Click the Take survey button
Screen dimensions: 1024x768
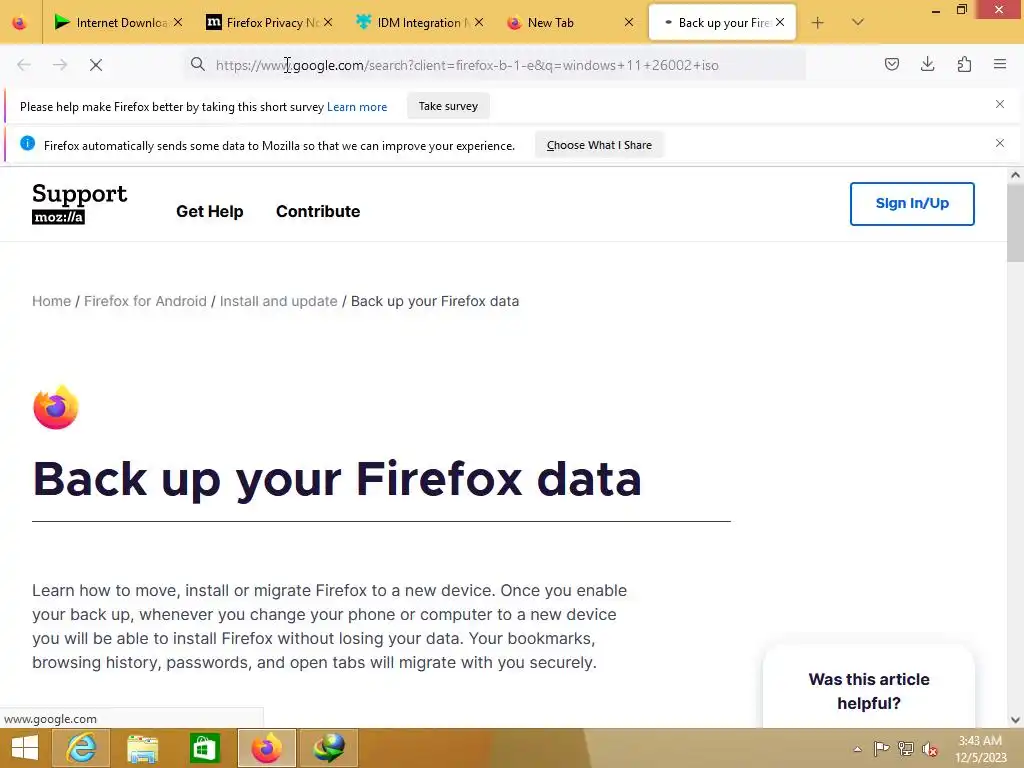click(x=448, y=106)
